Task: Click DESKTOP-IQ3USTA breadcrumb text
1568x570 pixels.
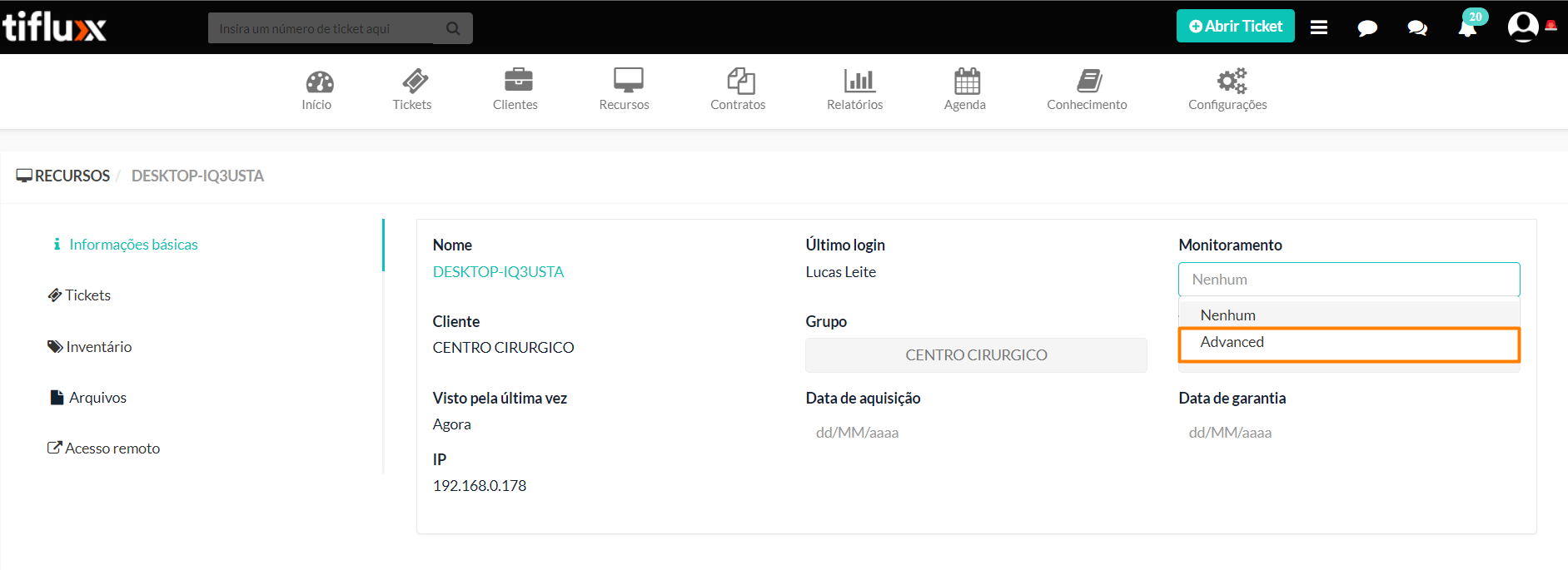Action: click(197, 176)
